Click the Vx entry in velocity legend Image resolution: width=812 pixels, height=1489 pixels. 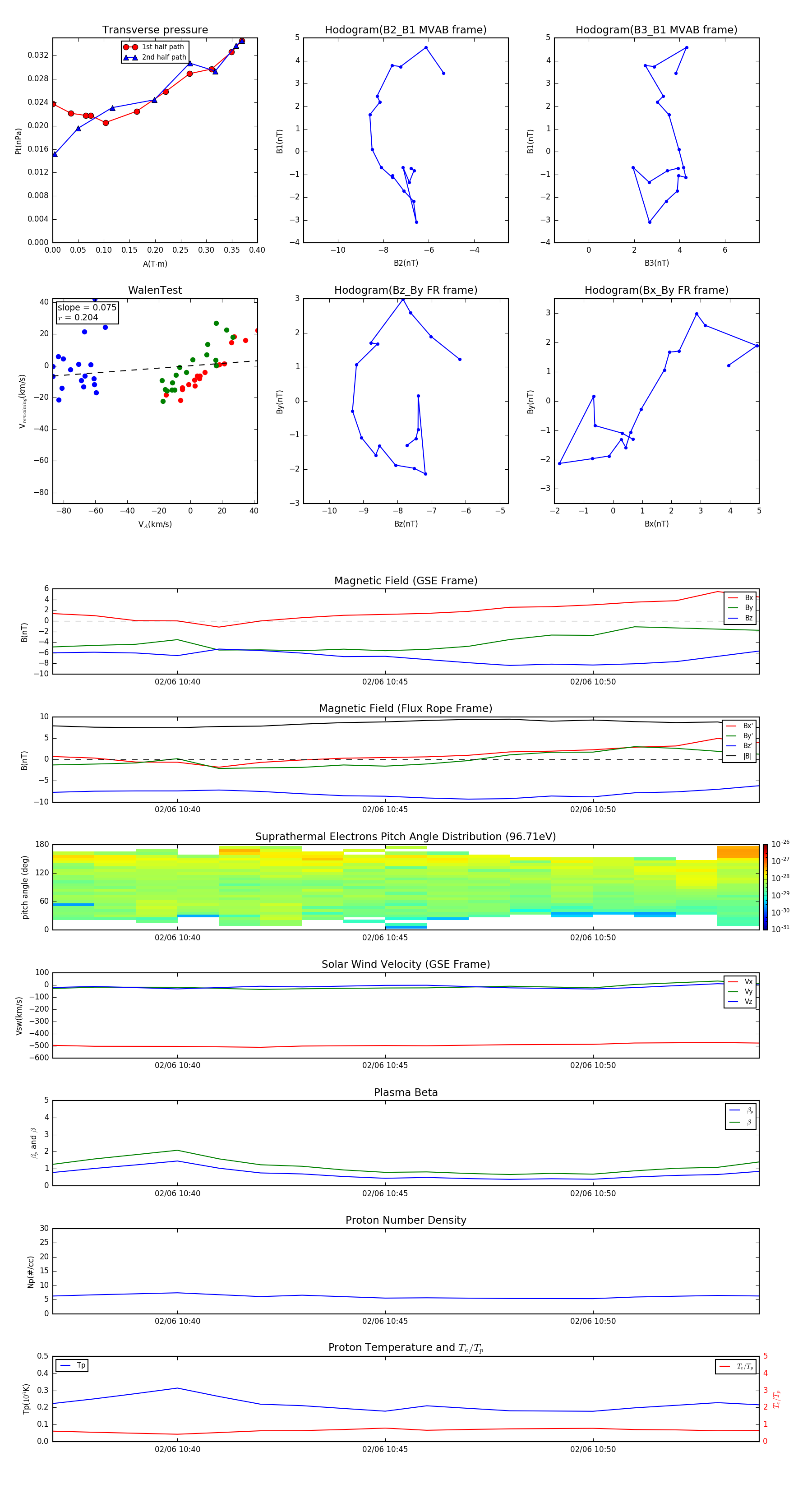coord(740,981)
